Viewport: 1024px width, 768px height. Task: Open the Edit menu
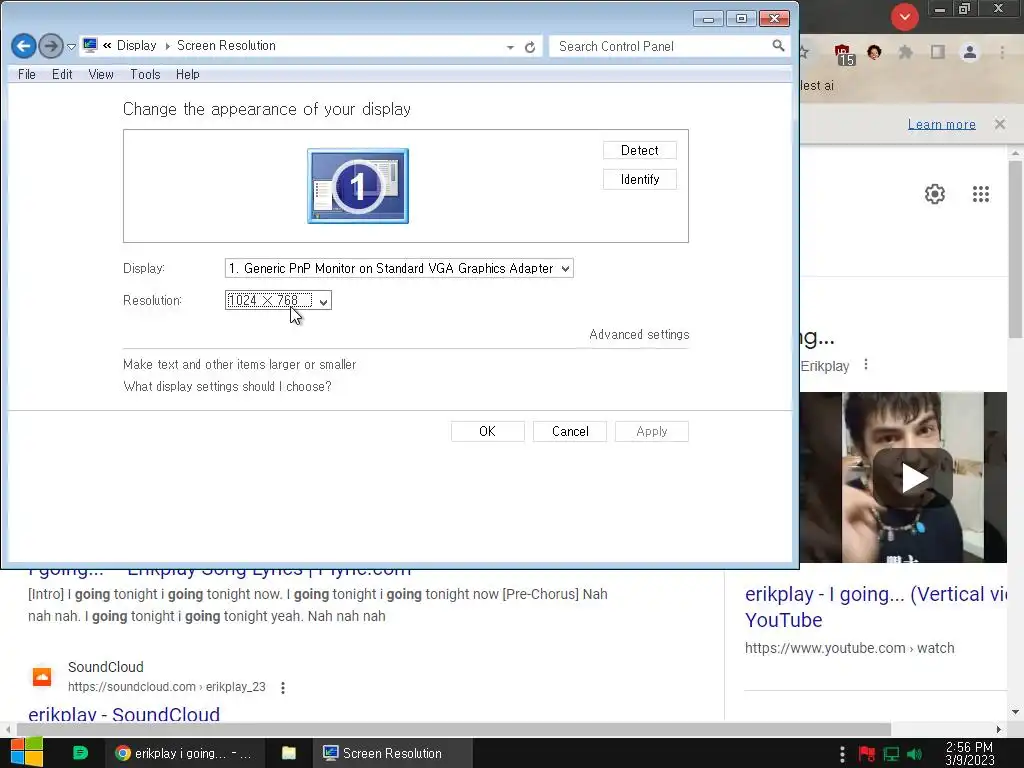click(62, 74)
